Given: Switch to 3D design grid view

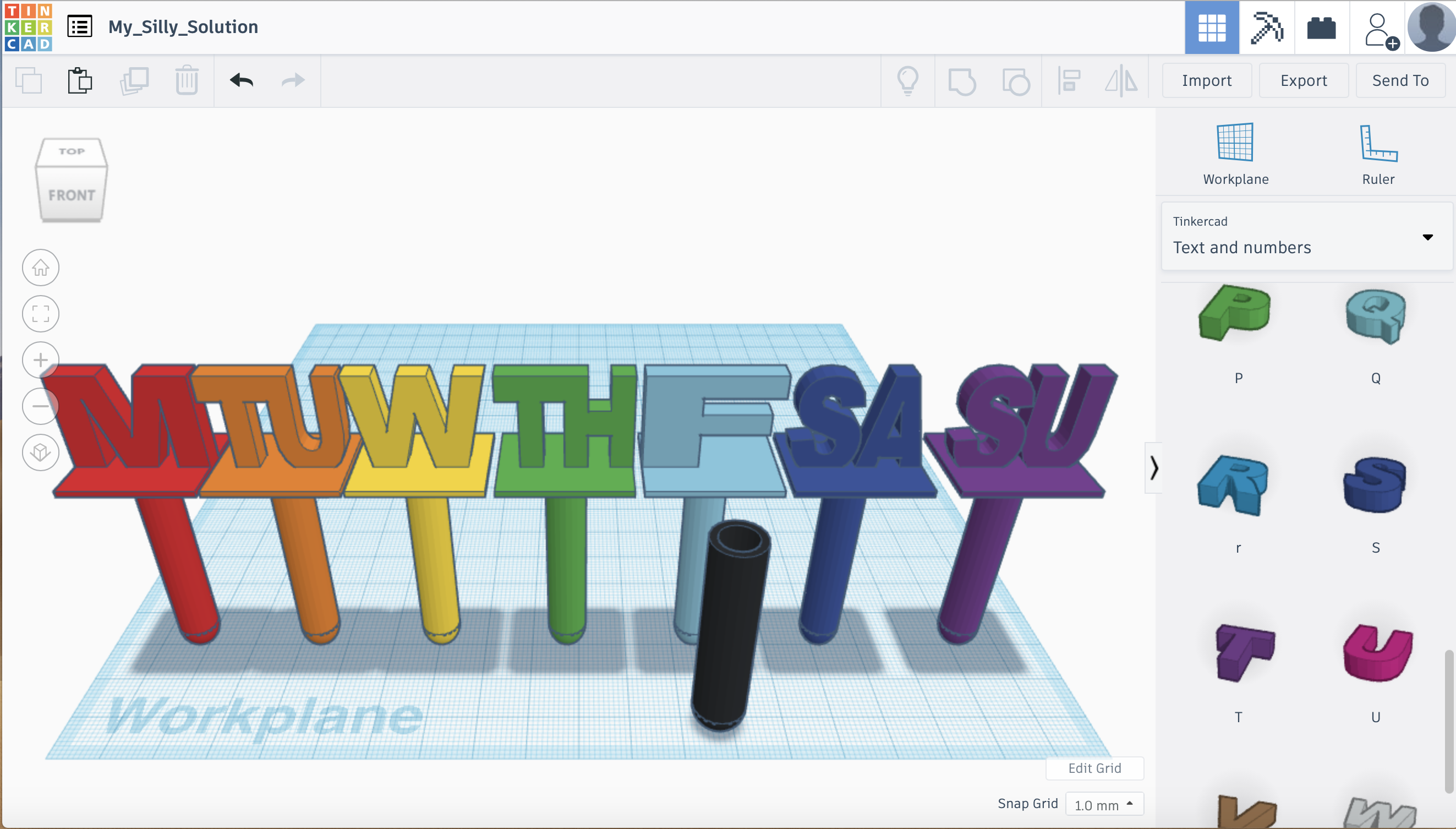Looking at the screenshot, I should click(1211, 28).
